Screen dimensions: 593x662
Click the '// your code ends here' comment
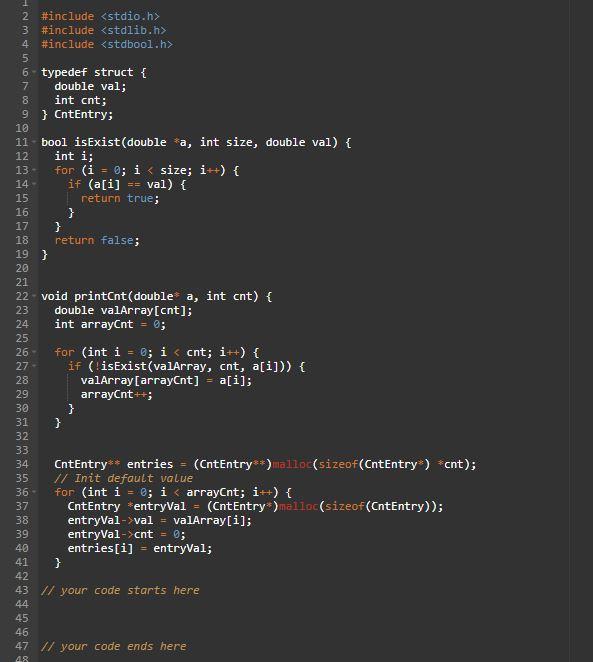pyautogui.click(x=114, y=646)
